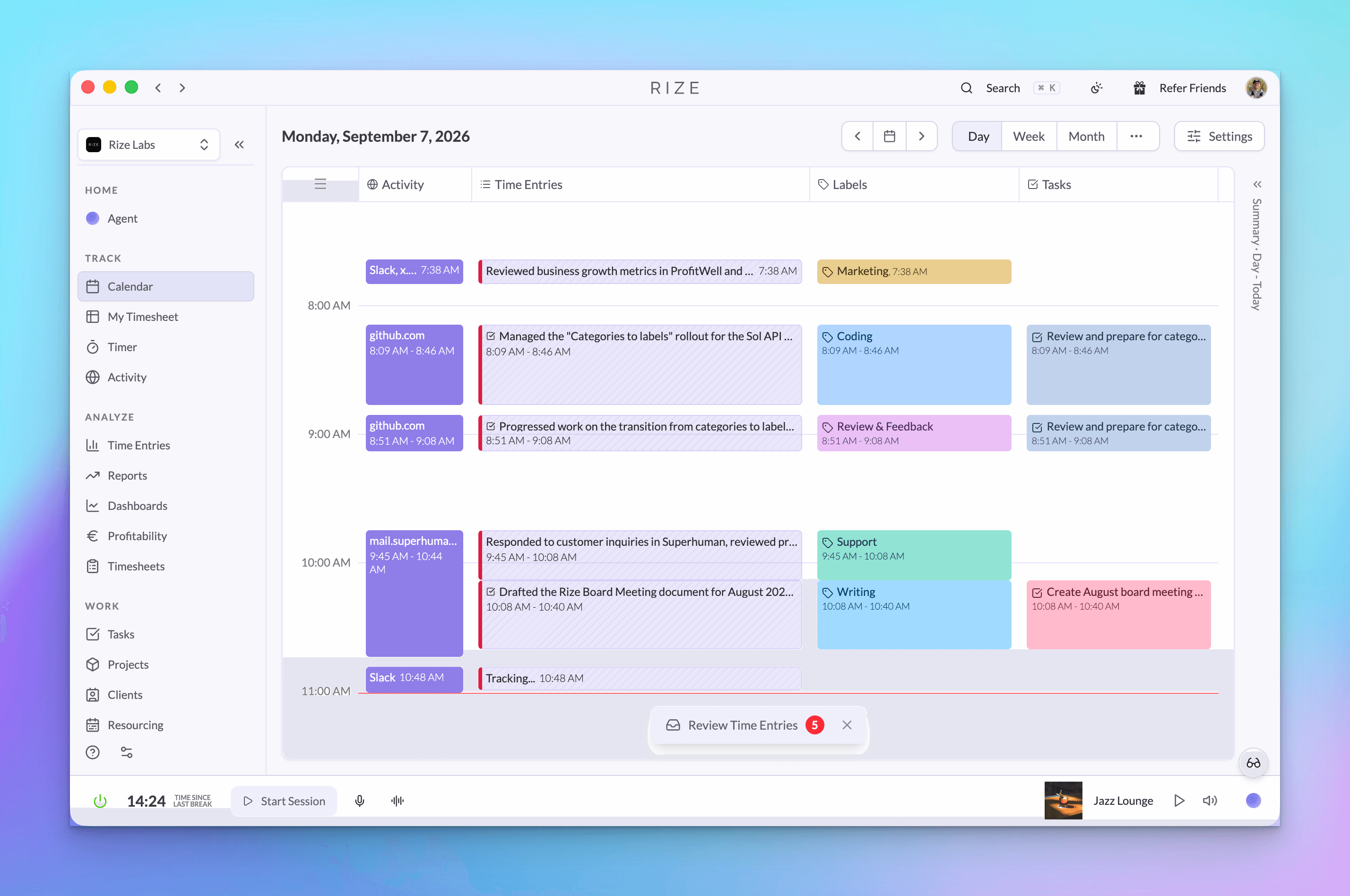This screenshot has height=896, width=1350.
Task: Select the Time Entries column header
Action: tap(640, 185)
